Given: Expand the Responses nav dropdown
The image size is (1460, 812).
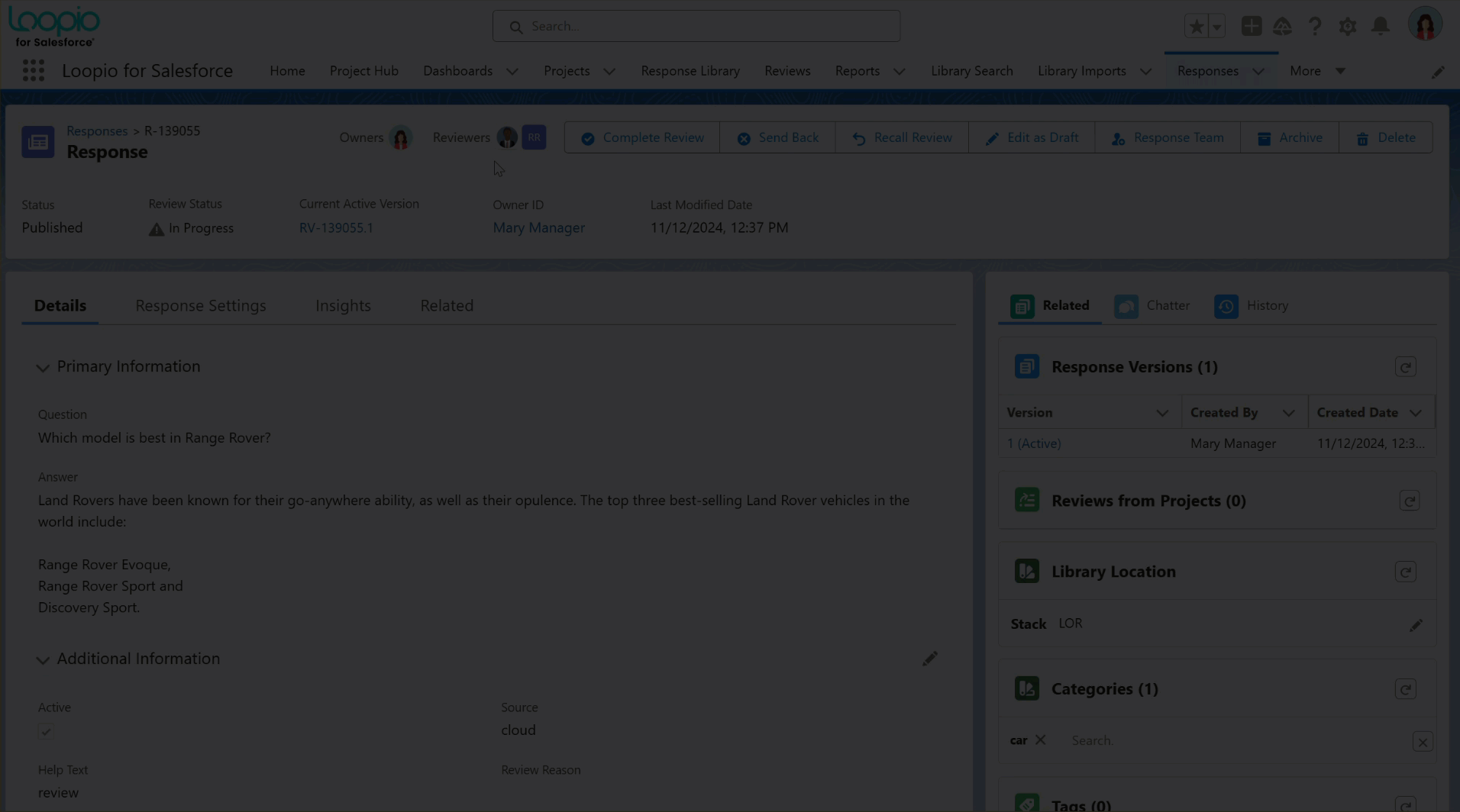Looking at the screenshot, I should click(1258, 72).
